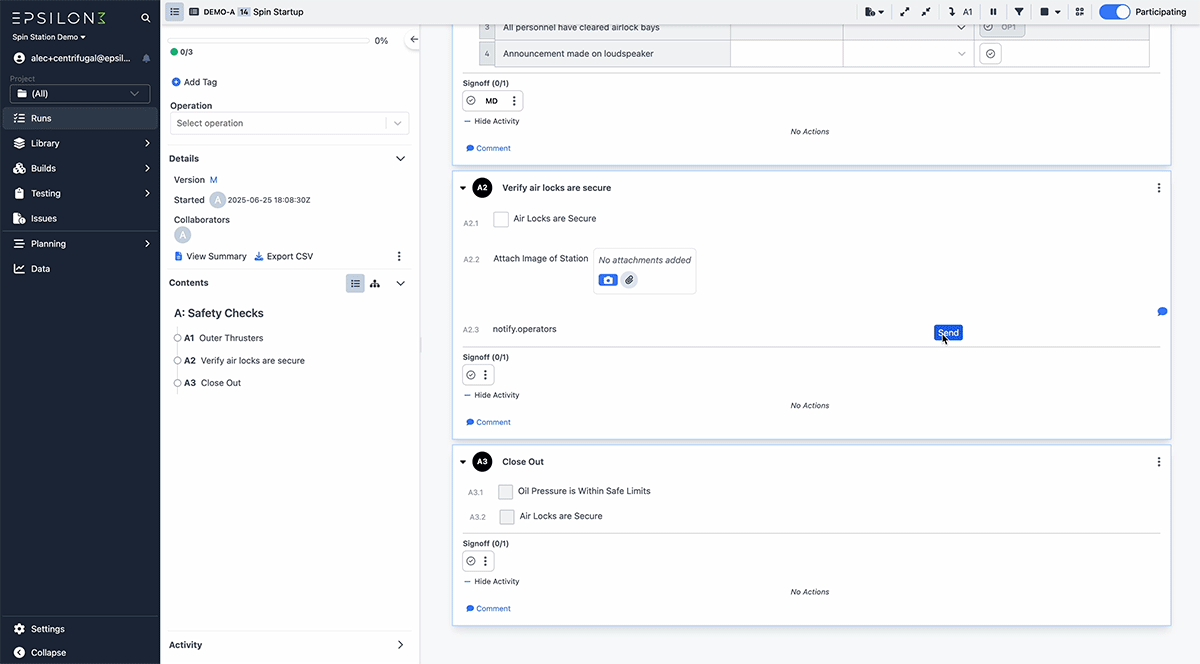Collapse the Details section chevron
The image size is (1200, 664).
coord(400,159)
